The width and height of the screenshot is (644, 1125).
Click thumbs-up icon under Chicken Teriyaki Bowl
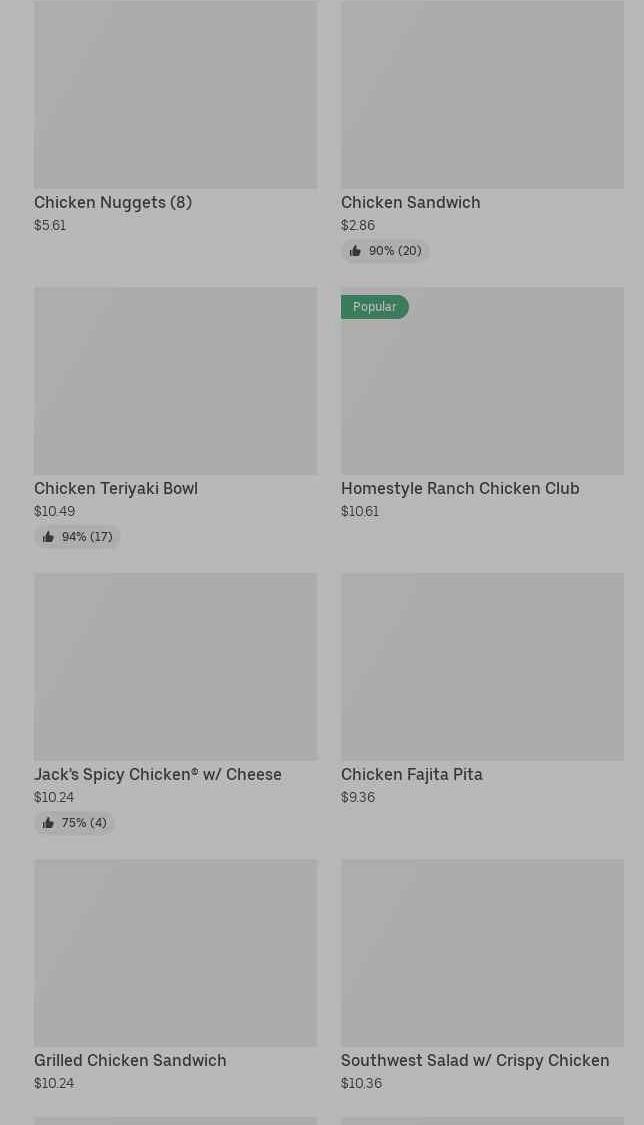pos(48,537)
